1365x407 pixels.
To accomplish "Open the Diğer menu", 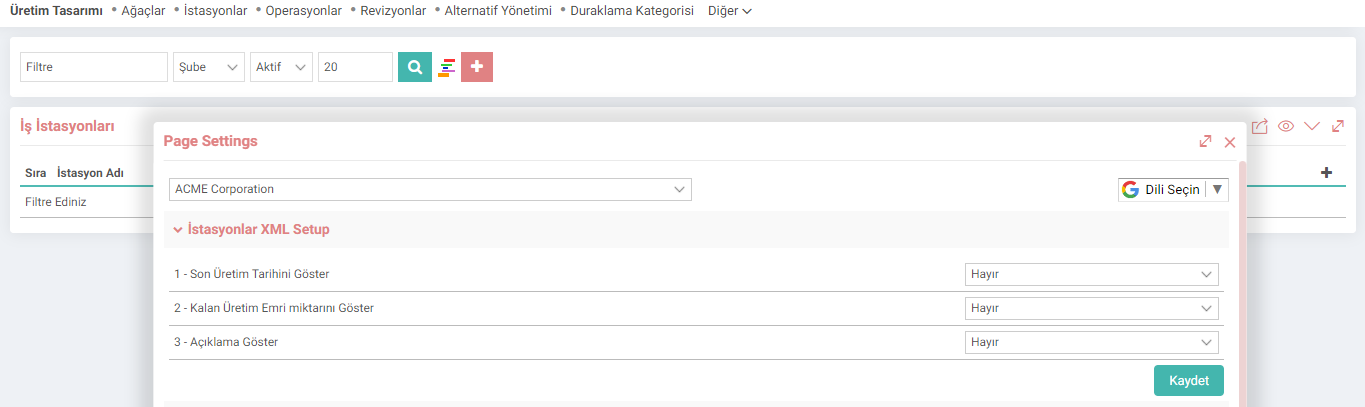I will tap(730, 10).
